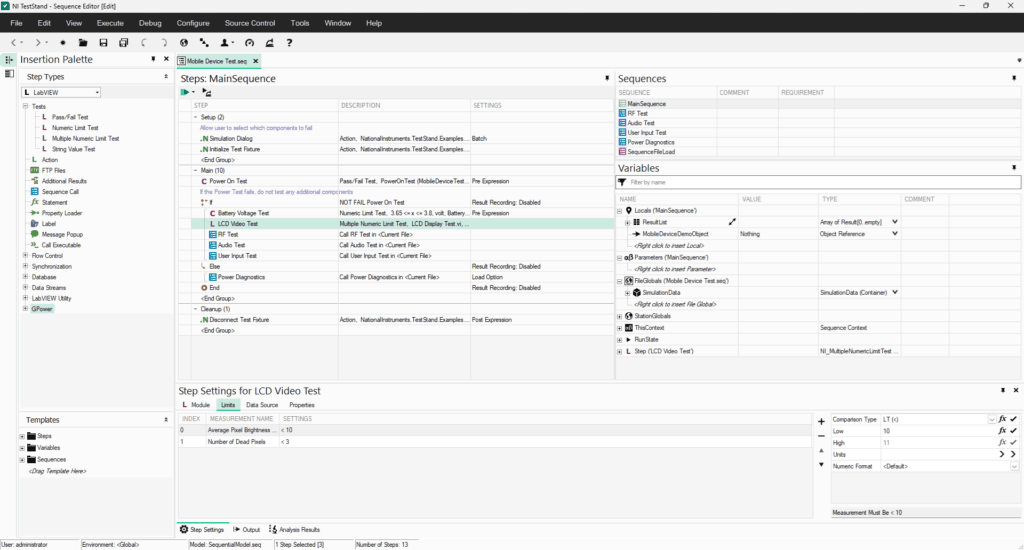Pin the Insertion Palette panel
The width and height of the screenshot is (1024, 550).
(x=153, y=60)
